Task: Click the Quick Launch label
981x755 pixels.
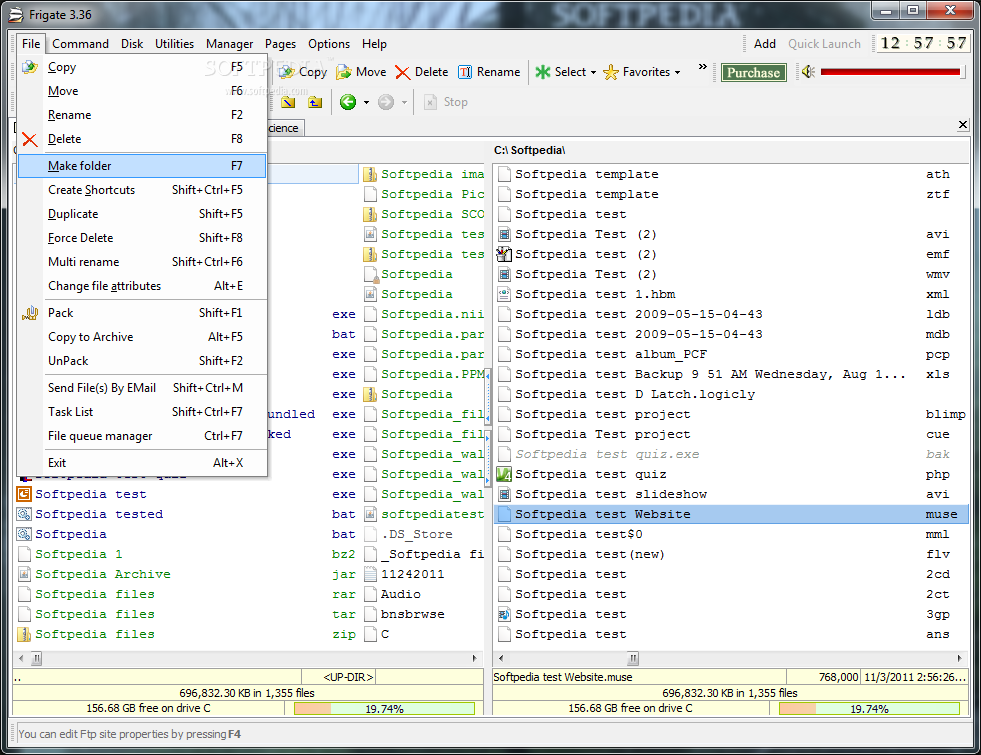Action: tap(824, 44)
